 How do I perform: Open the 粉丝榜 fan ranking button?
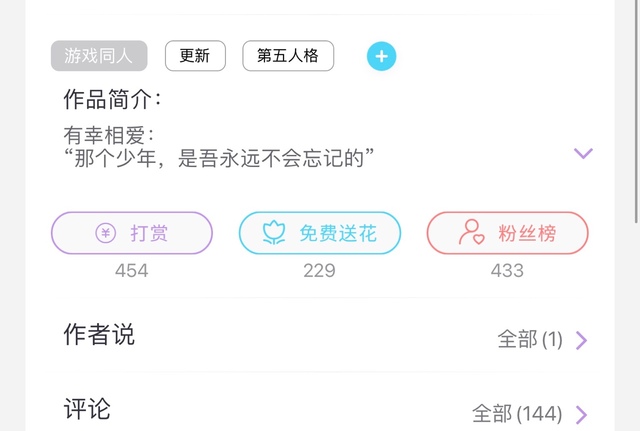[x=508, y=233]
